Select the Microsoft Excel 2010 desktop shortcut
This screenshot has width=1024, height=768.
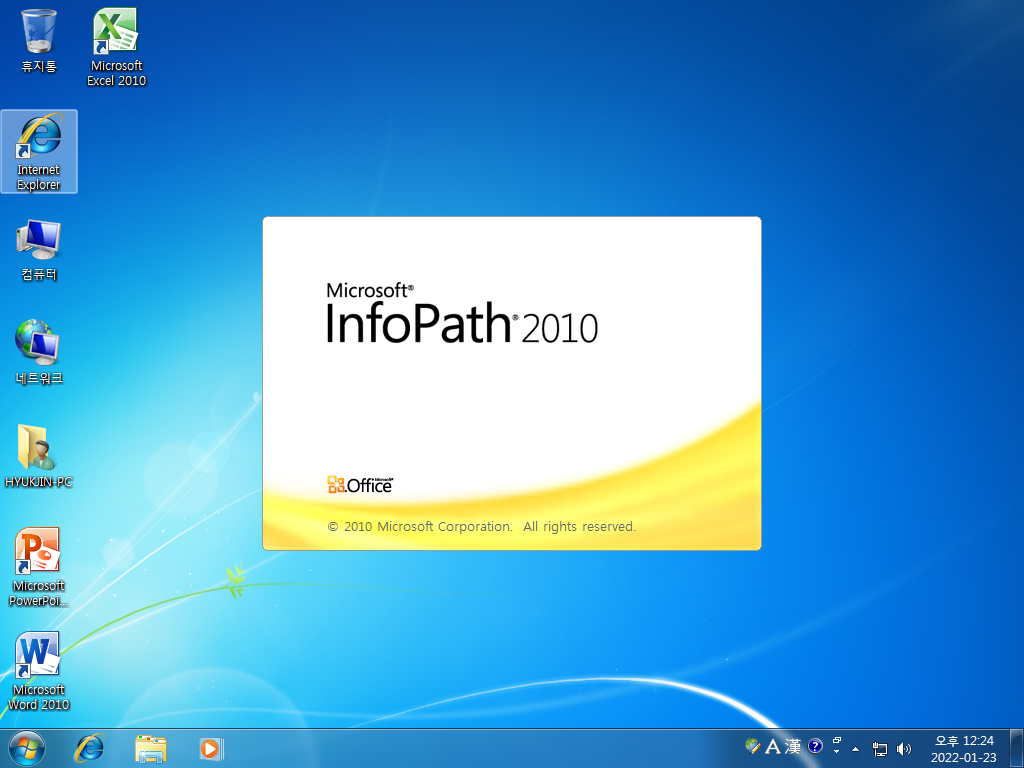pyautogui.click(x=116, y=47)
